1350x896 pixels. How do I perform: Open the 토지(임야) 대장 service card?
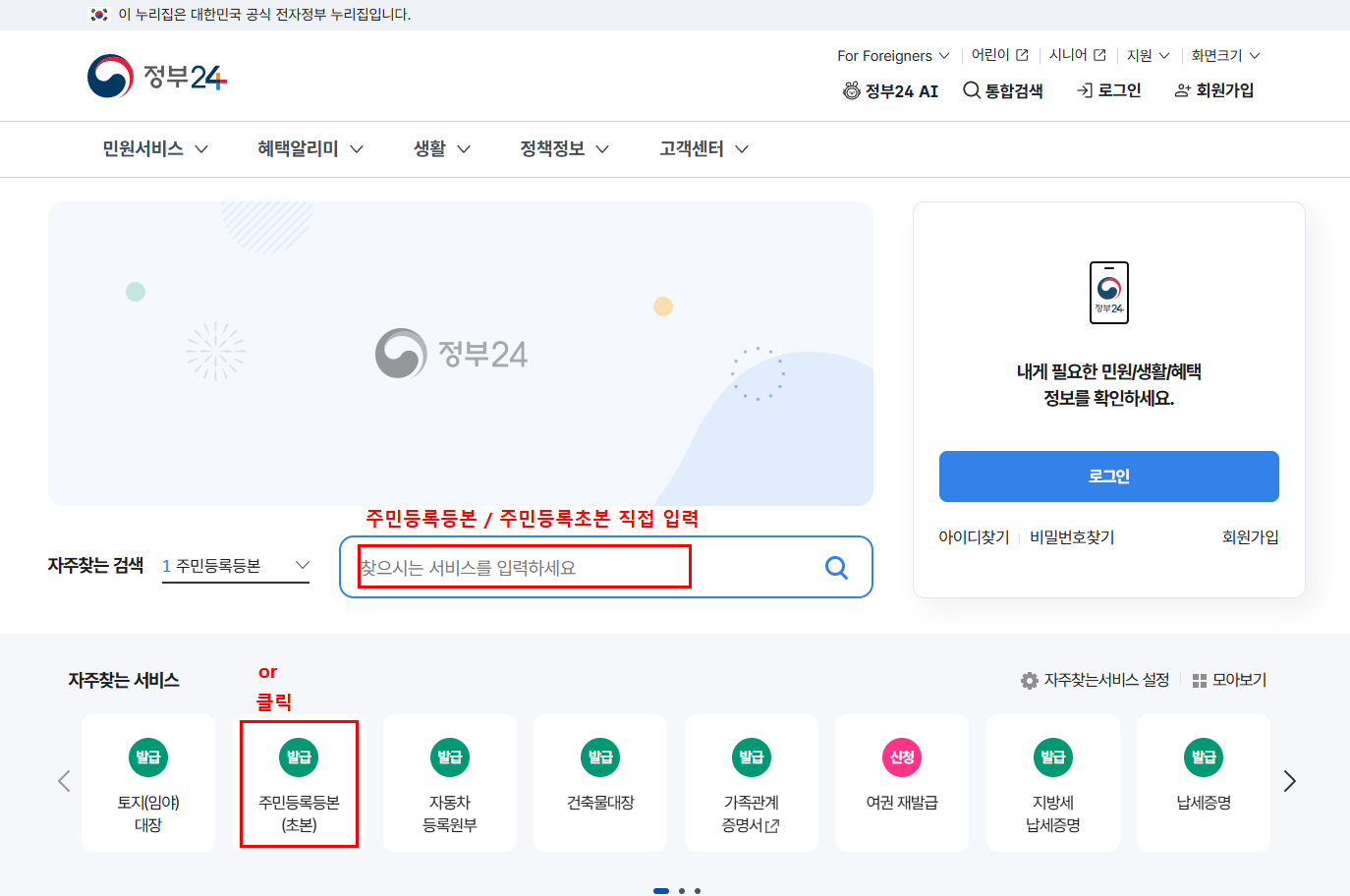click(148, 783)
